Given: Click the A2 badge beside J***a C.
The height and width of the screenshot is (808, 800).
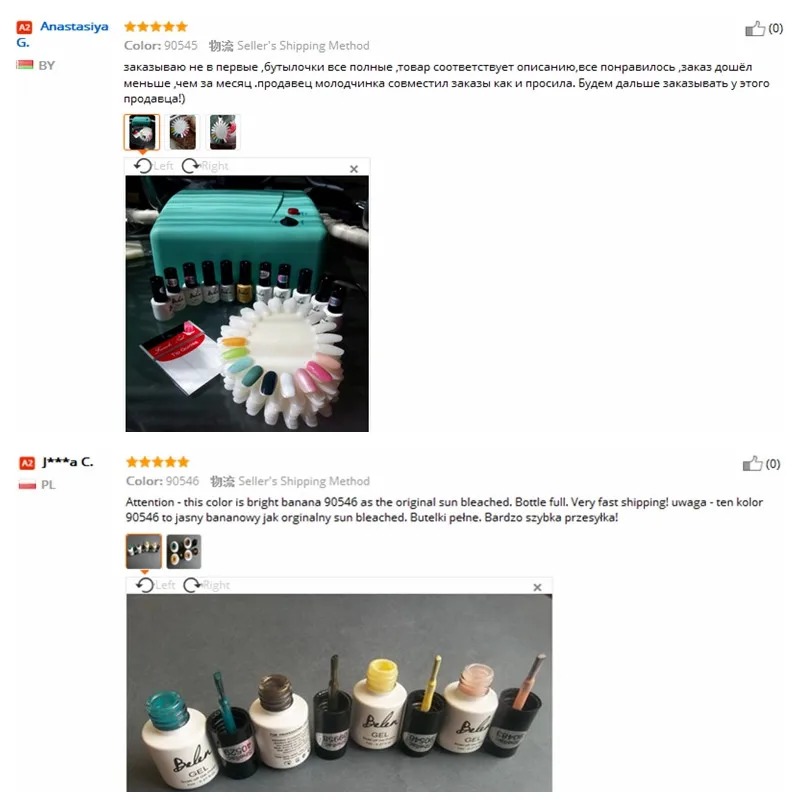Looking at the screenshot, I should tap(27, 463).
